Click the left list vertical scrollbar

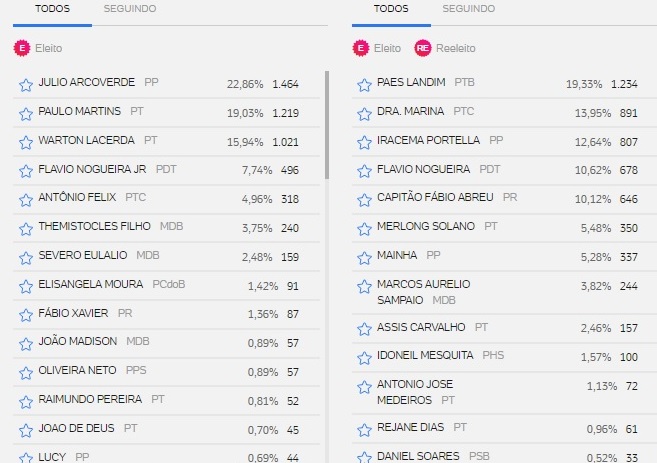pyautogui.click(x=327, y=125)
